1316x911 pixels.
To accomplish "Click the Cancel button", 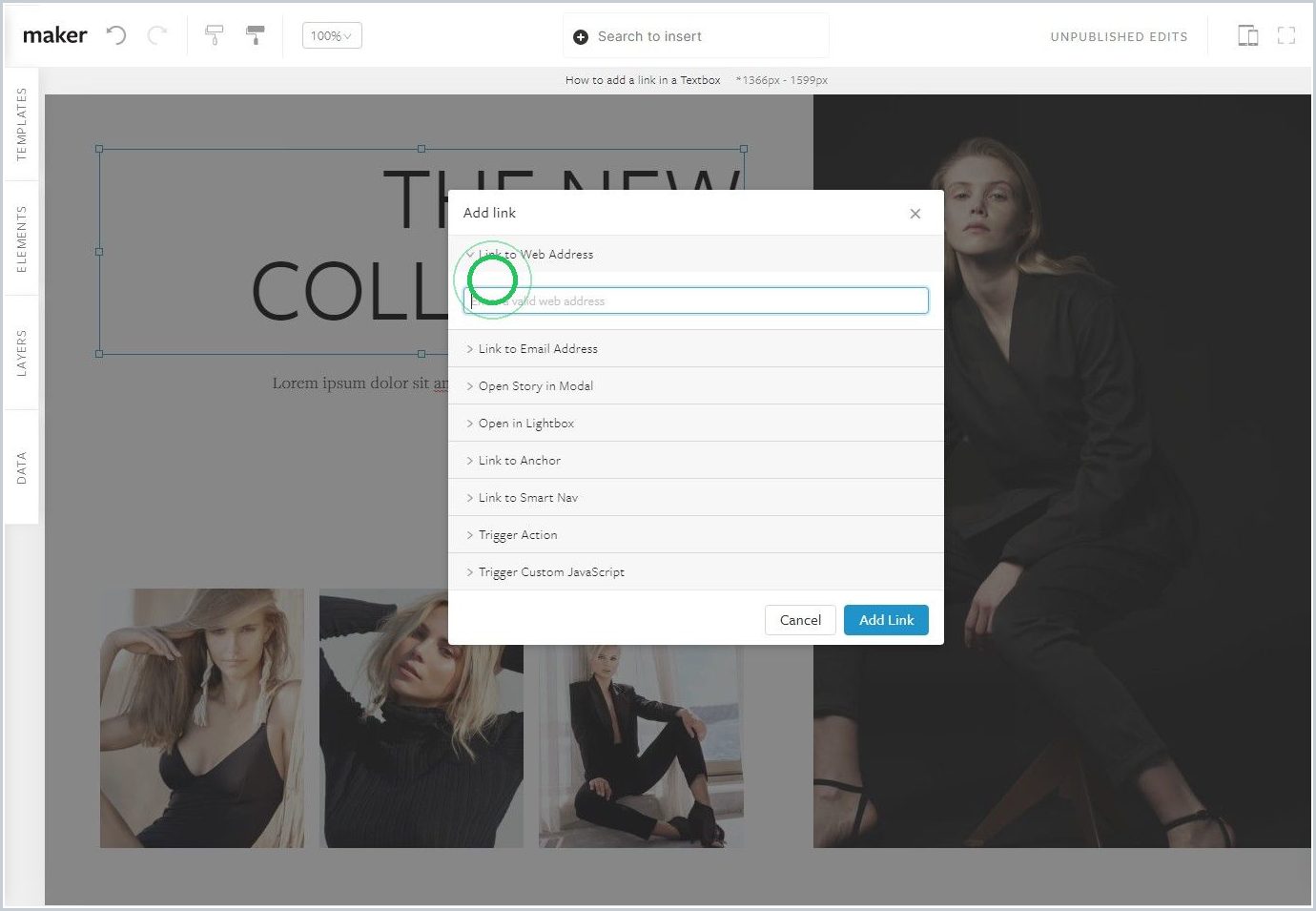I will coord(800,620).
